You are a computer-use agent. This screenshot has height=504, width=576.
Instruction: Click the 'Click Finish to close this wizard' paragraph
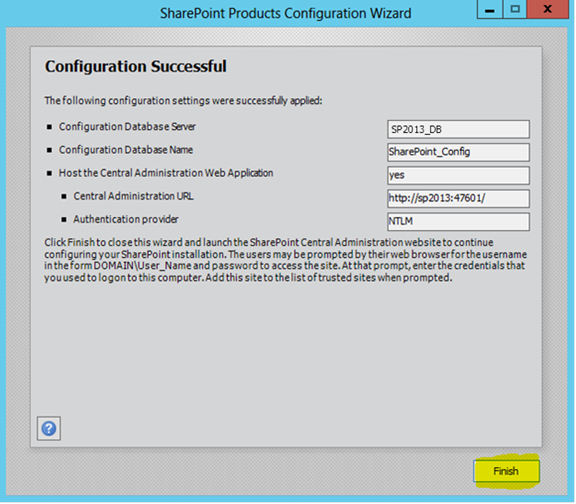pos(285,260)
